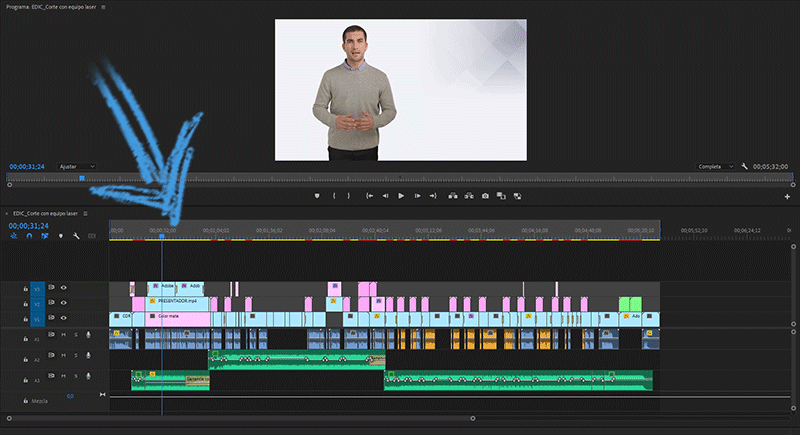Open the Completa playback resolution dropdown

[717, 166]
